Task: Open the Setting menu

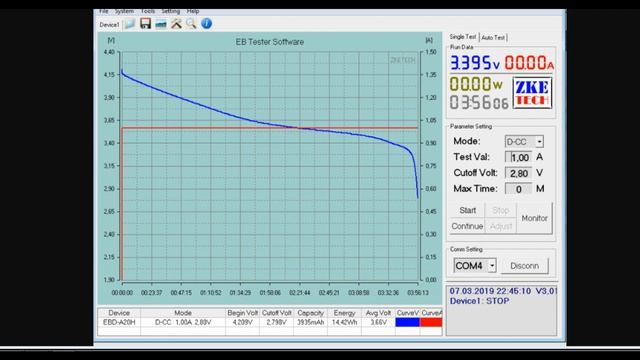Action: coord(171,11)
